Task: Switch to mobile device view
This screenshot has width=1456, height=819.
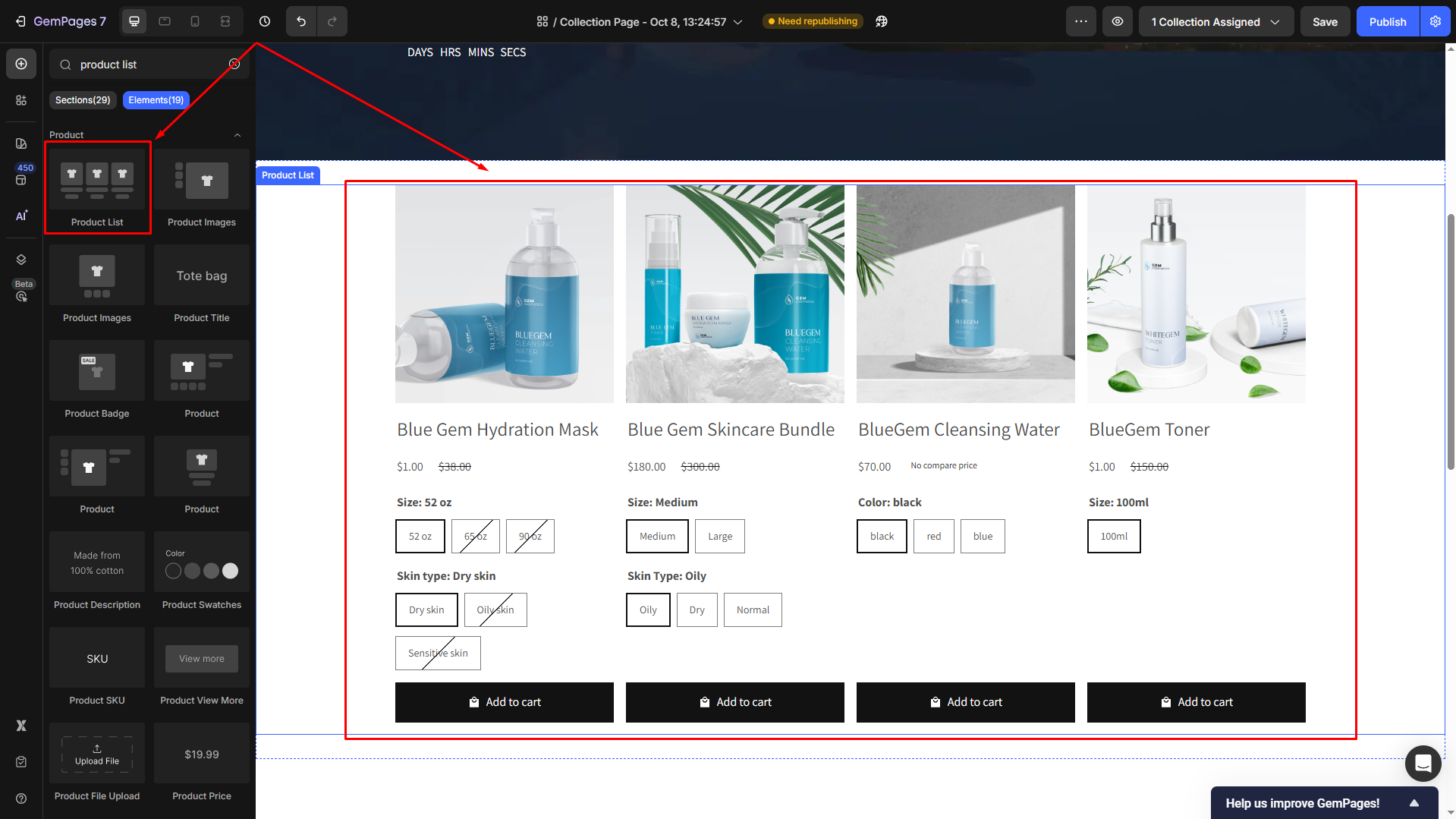Action: click(195, 21)
